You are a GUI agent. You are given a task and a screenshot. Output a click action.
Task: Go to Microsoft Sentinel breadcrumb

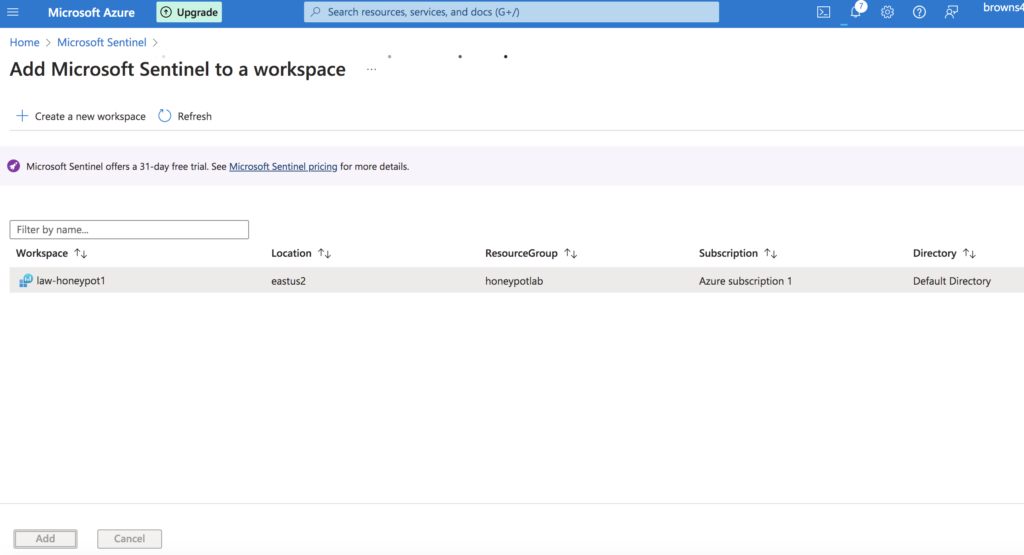(x=101, y=42)
